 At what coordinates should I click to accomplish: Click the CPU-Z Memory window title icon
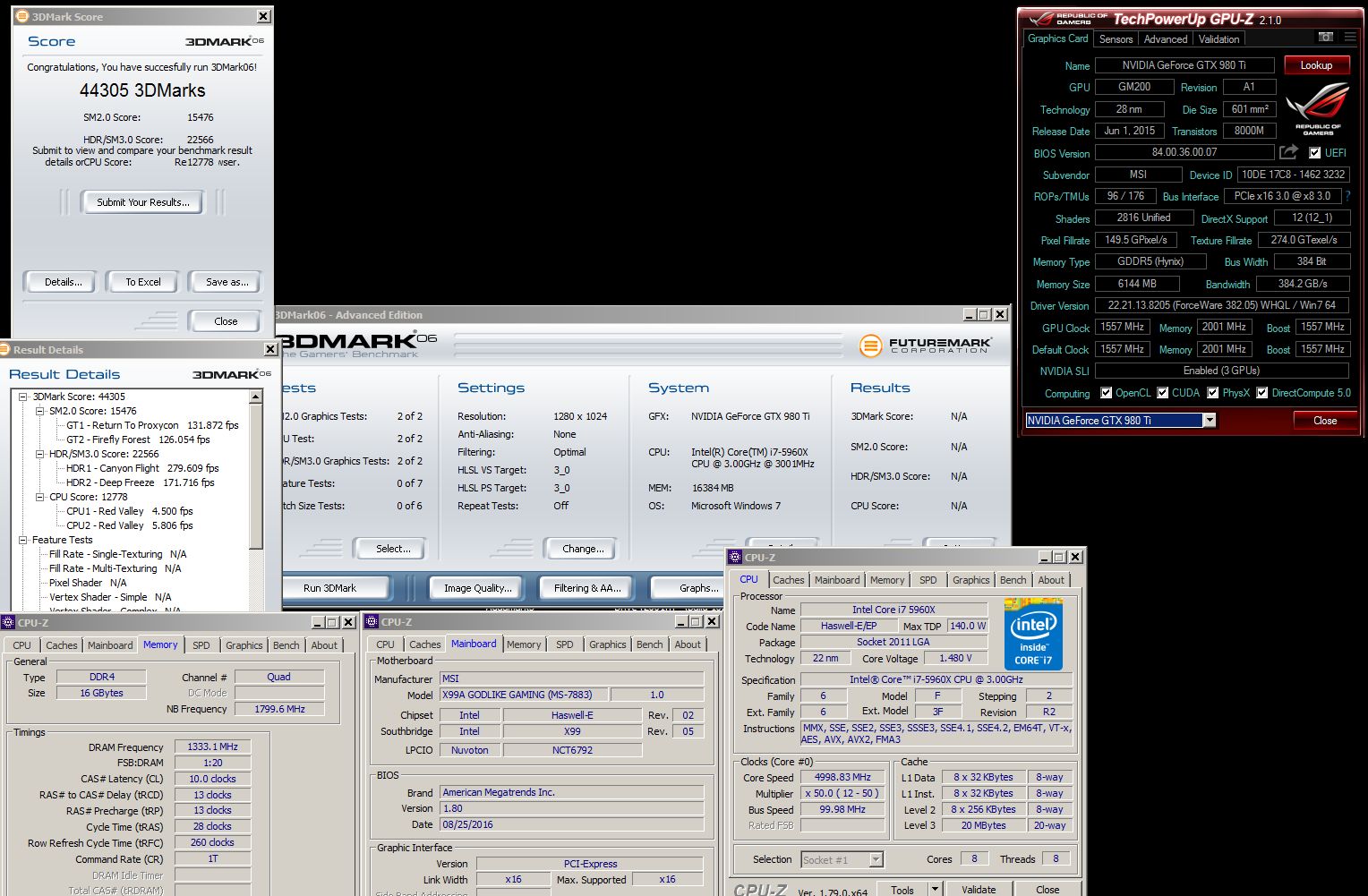pyautogui.click(x=8, y=622)
